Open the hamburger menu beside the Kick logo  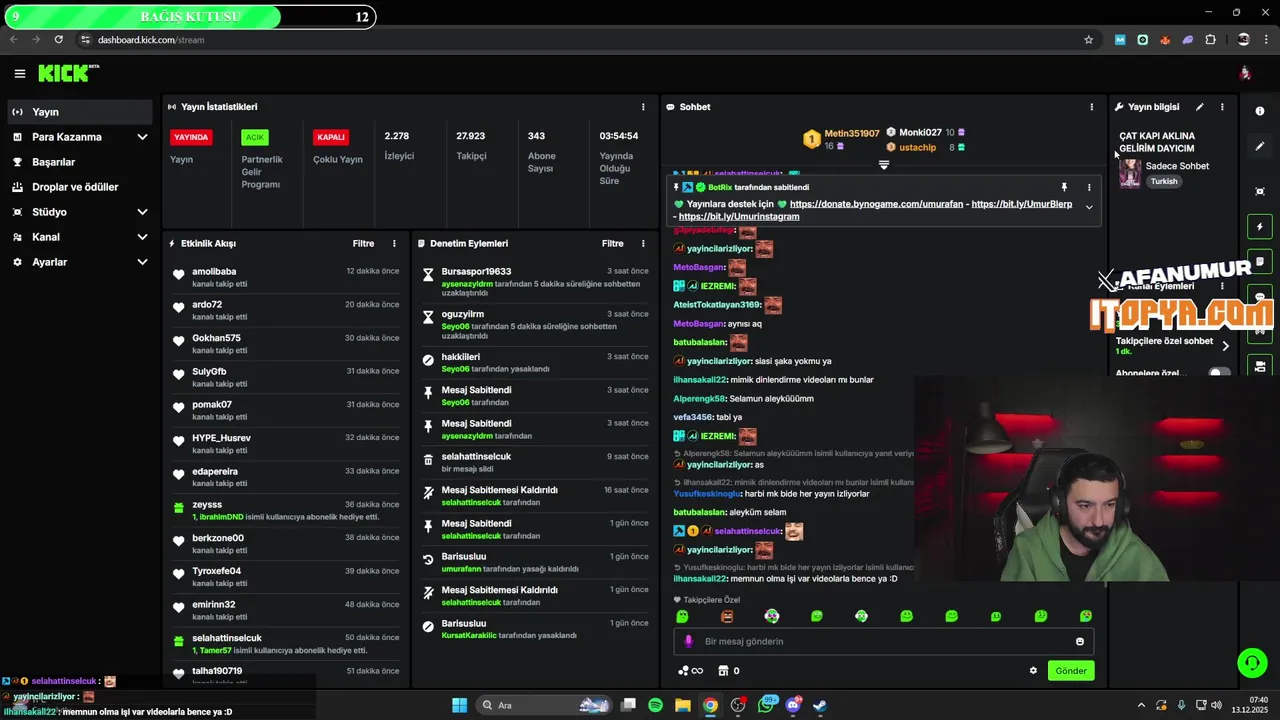tap(19, 73)
